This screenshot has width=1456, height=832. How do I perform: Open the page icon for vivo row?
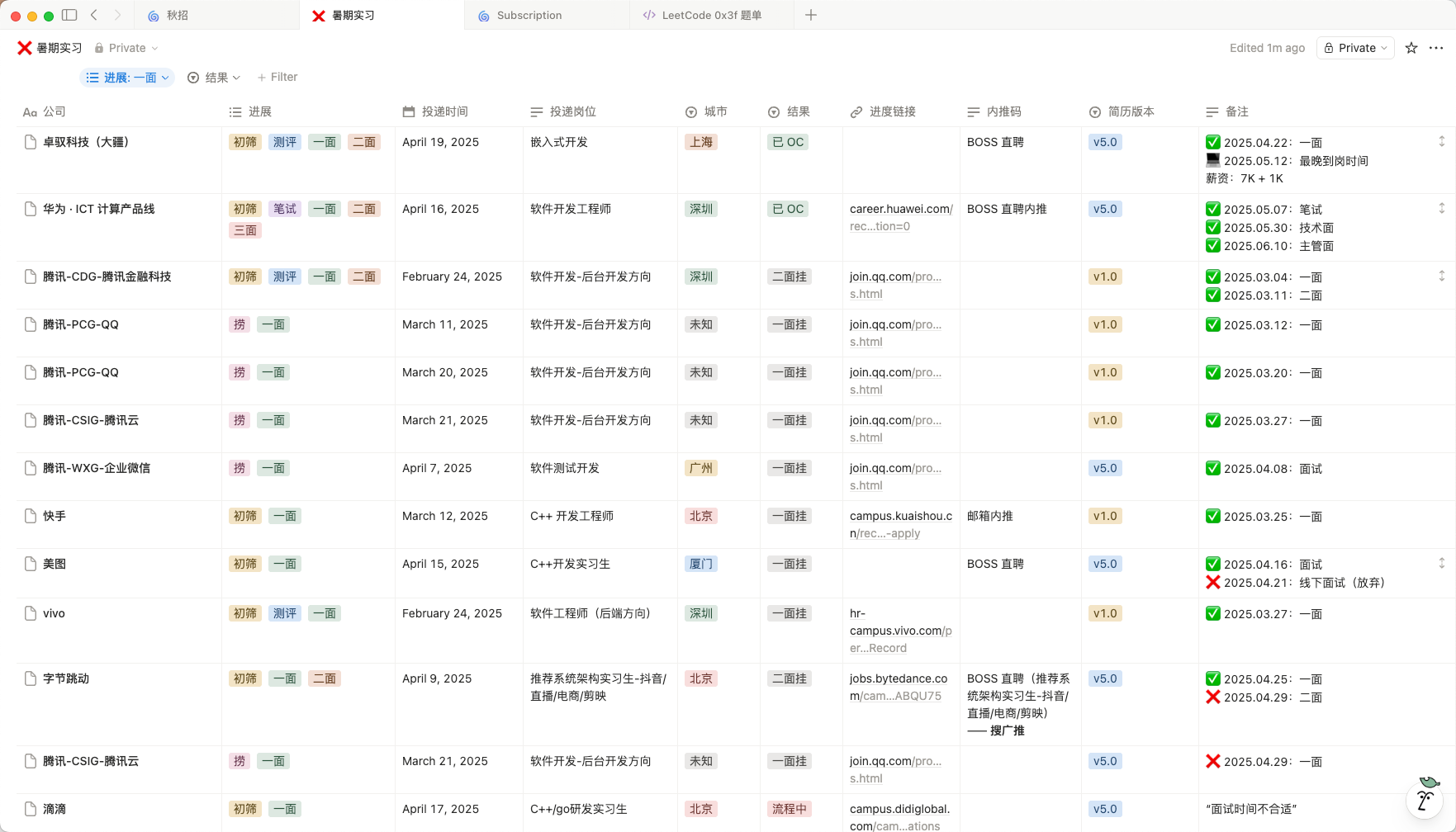click(31, 613)
